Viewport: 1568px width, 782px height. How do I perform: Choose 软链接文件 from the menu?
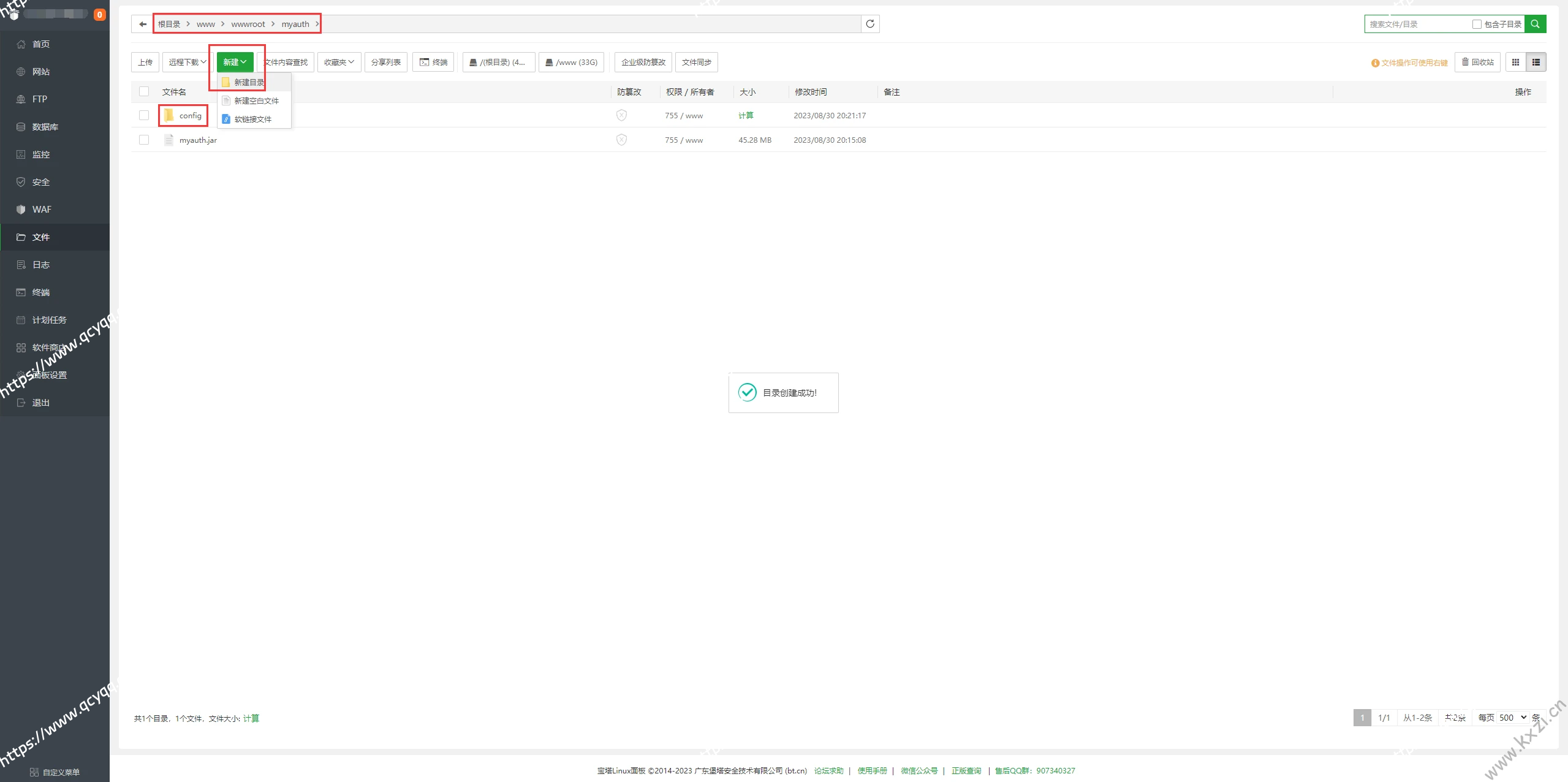252,119
